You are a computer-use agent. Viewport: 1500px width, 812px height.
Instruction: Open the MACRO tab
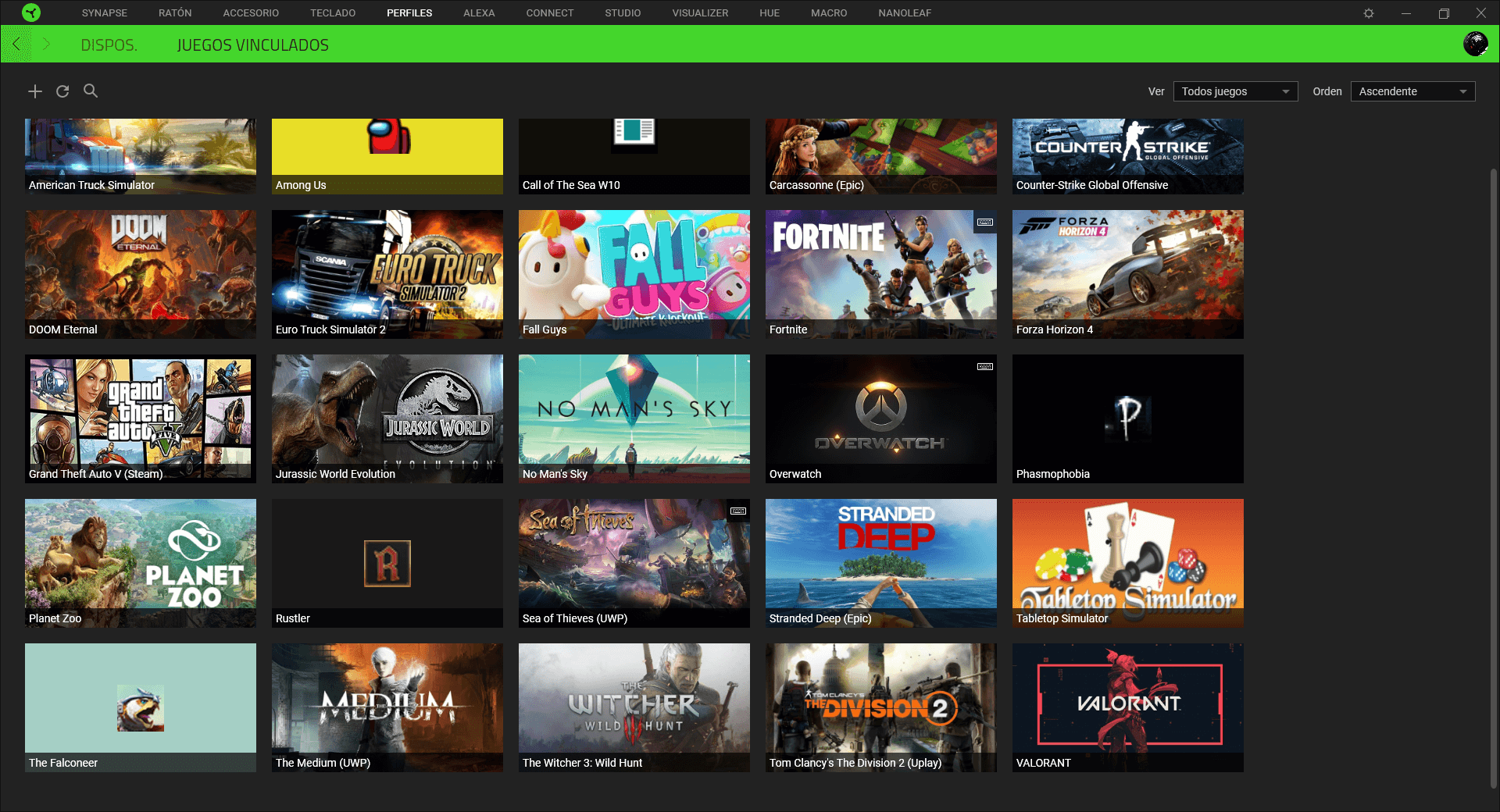coord(829,13)
